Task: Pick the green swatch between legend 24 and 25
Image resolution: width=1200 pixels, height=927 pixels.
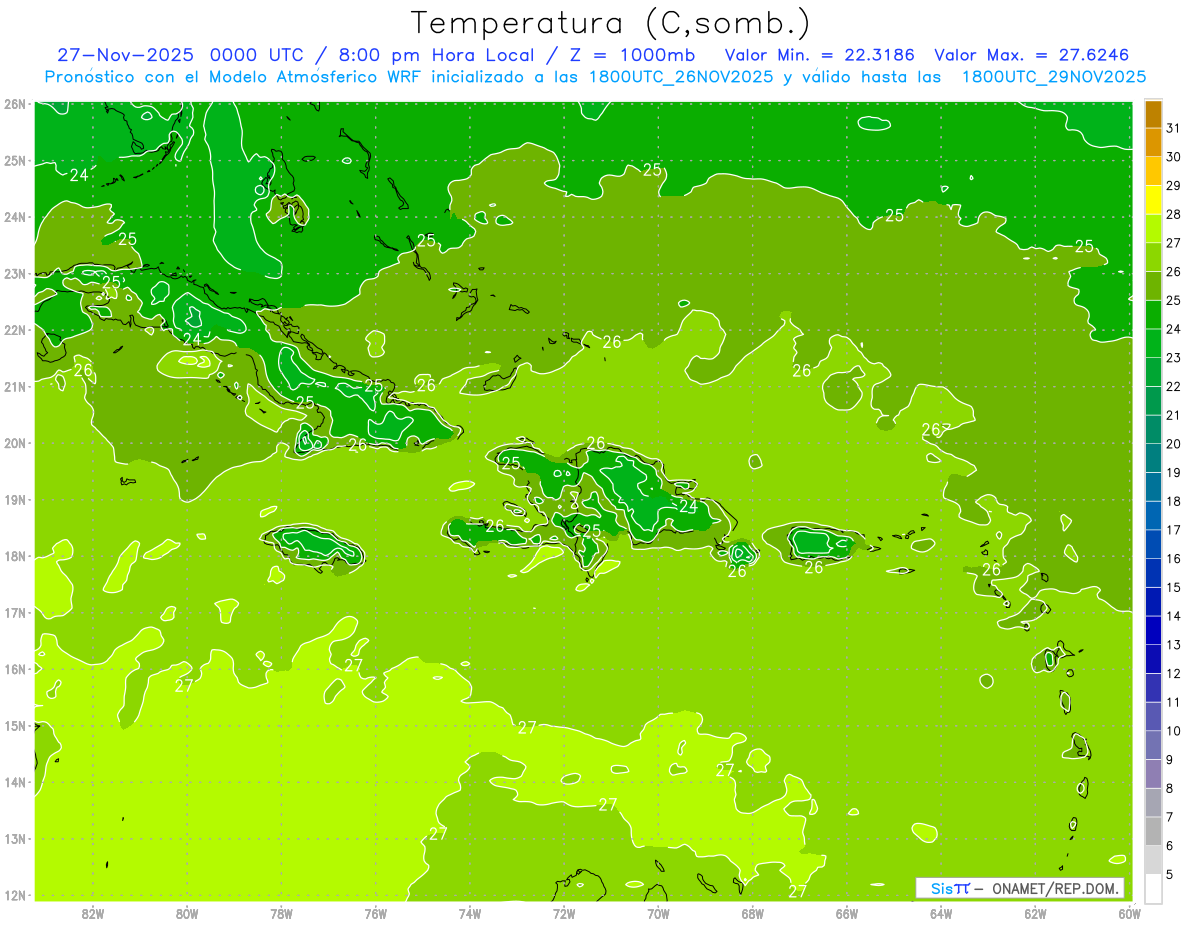Action: click(x=1153, y=314)
